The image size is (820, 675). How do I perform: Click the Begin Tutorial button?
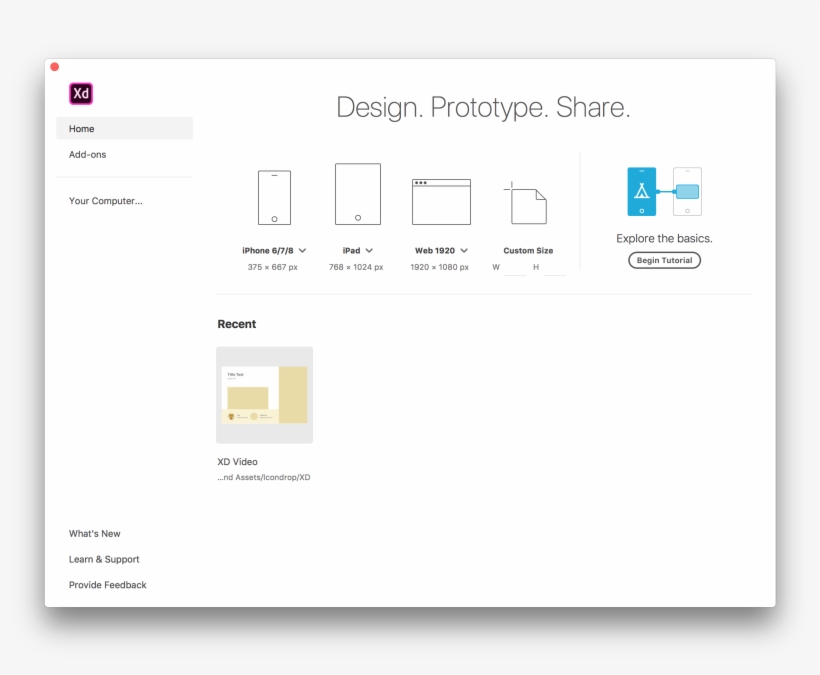664,260
